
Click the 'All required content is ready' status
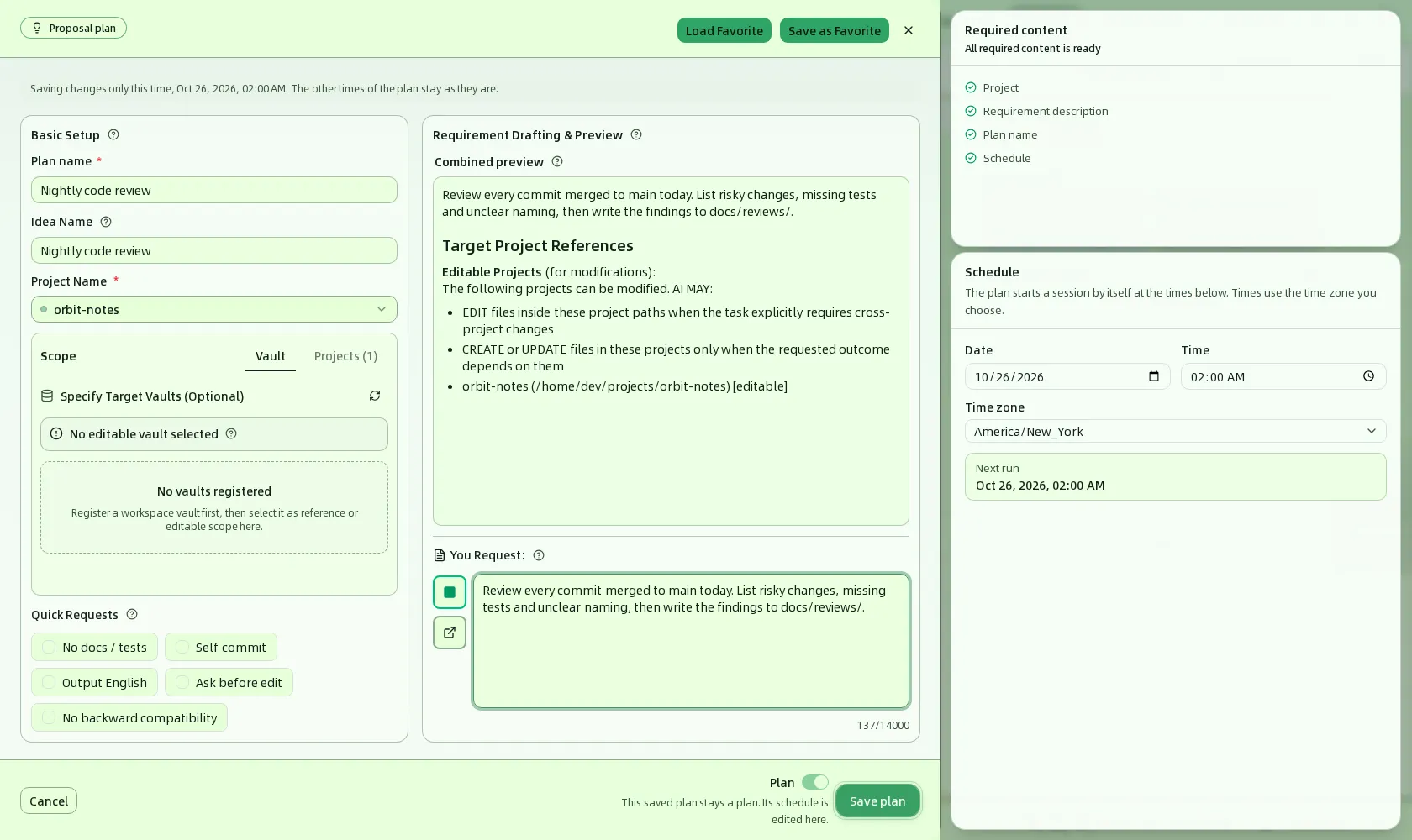(1033, 48)
